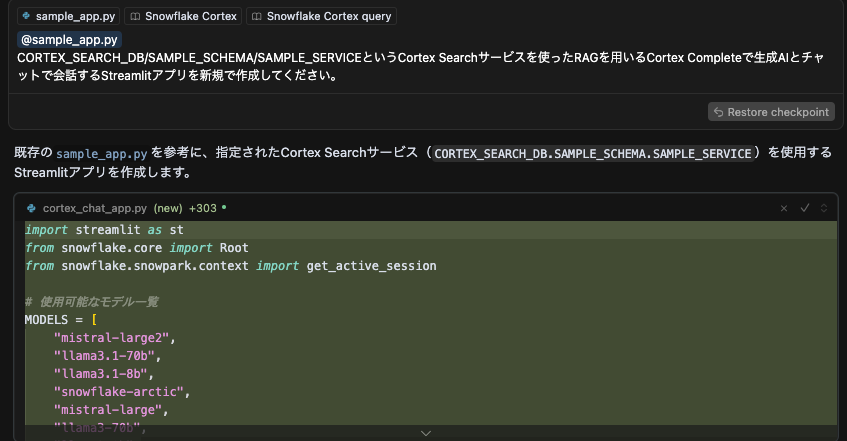Click the get_active_session import line
847x441 pixels.
tap(231, 266)
